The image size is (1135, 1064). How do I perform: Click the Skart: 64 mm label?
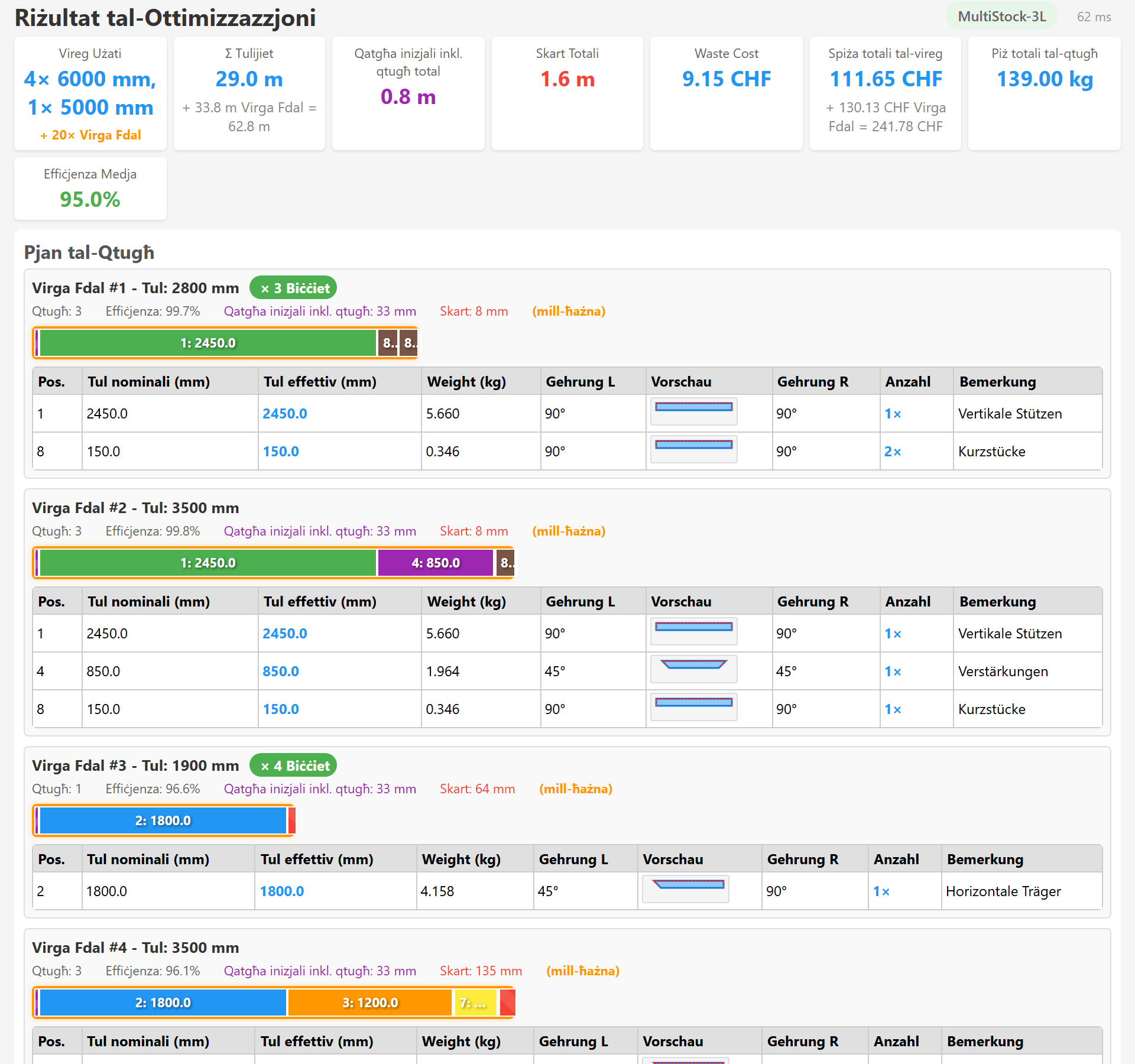click(x=477, y=789)
